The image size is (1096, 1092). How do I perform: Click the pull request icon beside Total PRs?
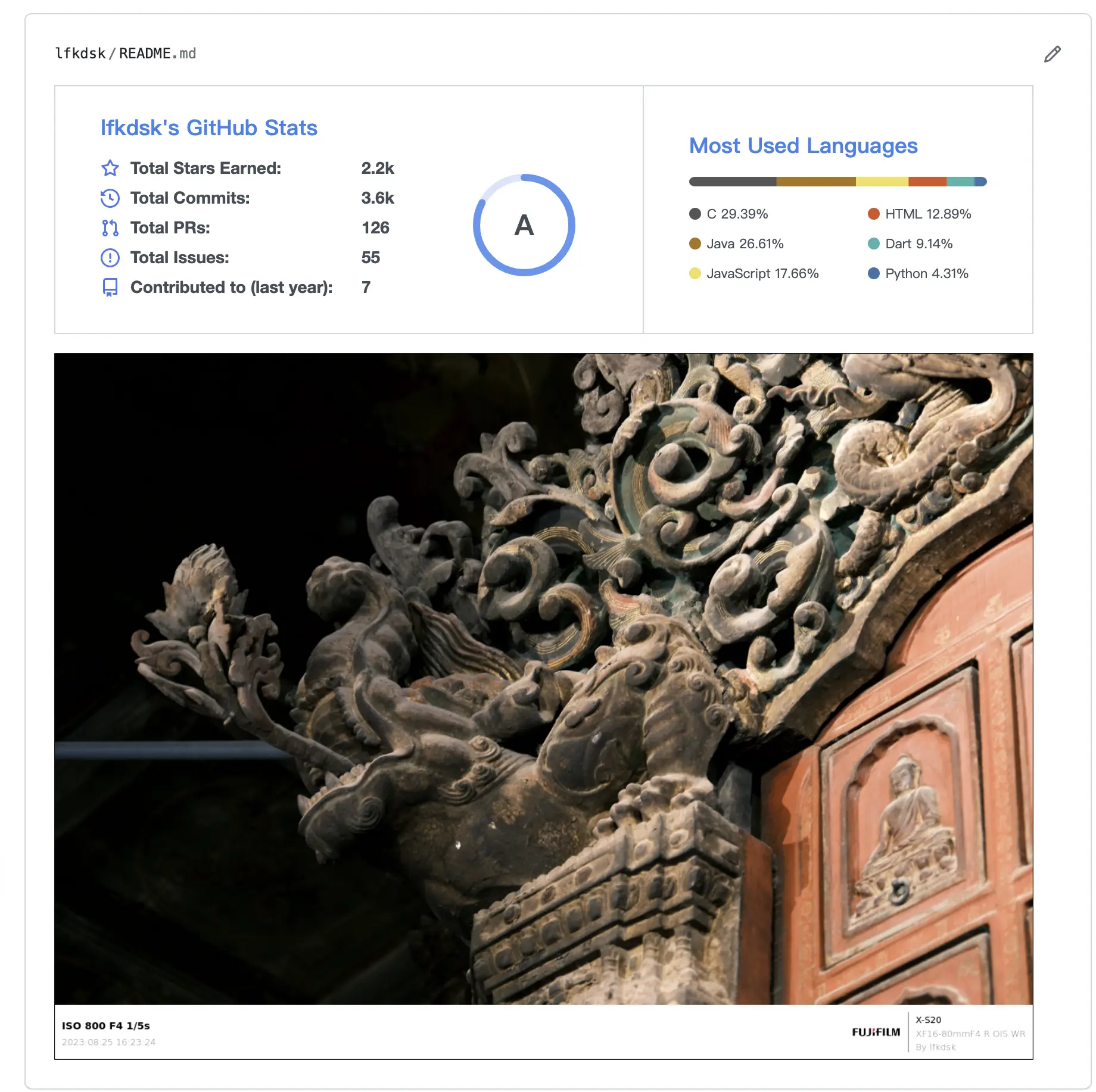point(110,228)
